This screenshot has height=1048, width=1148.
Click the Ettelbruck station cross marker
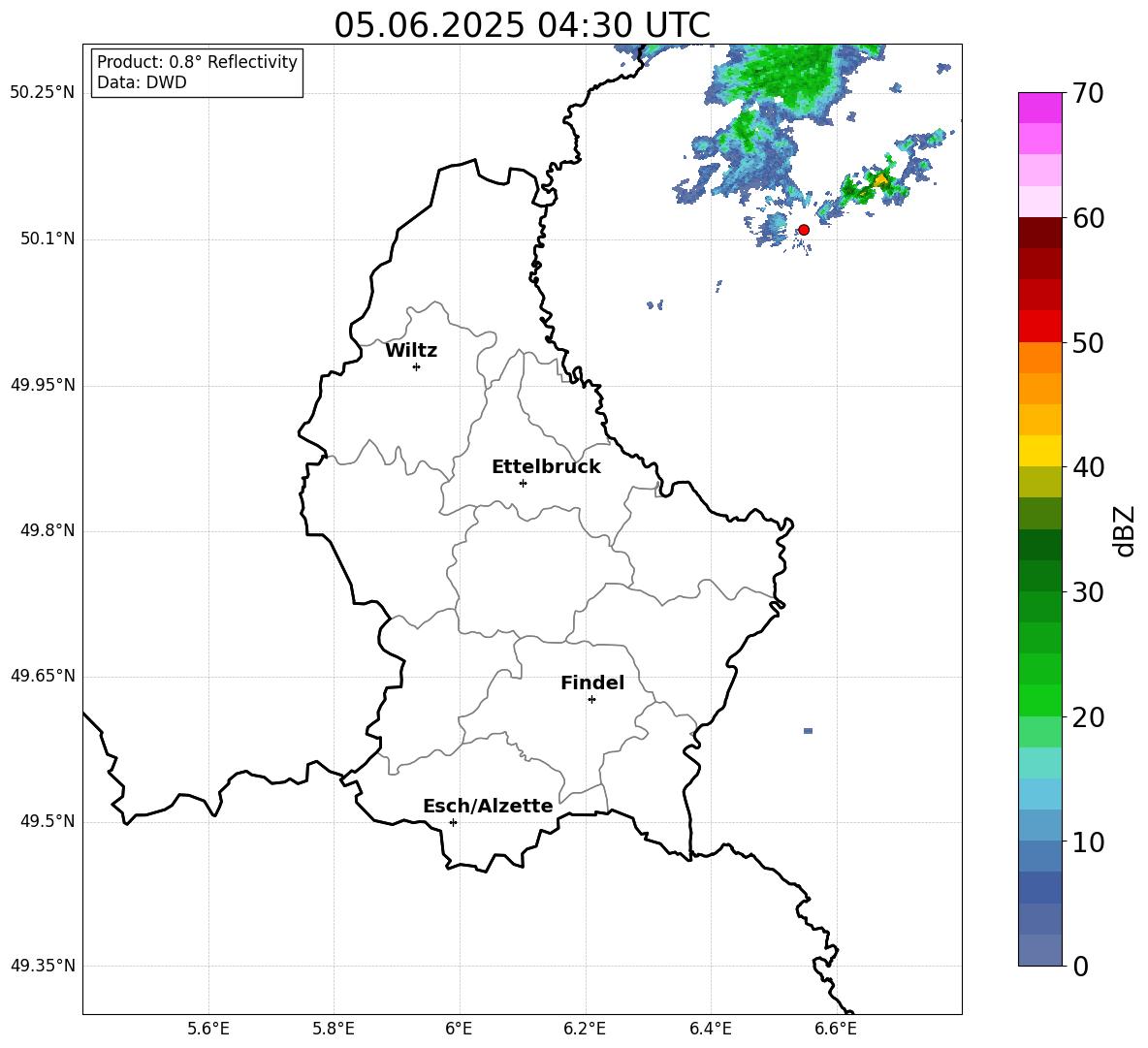[x=523, y=483]
